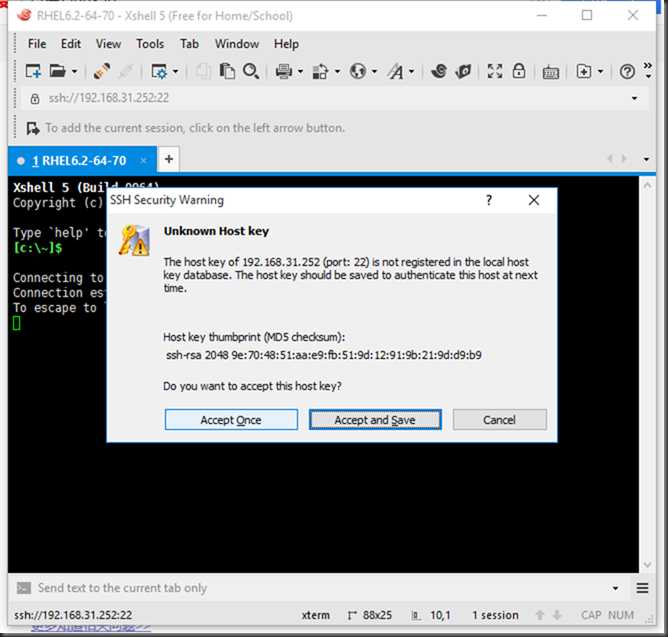The height and width of the screenshot is (637, 668).
Task: Expand the Properties dropdown arrow
Action: (176, 72)
